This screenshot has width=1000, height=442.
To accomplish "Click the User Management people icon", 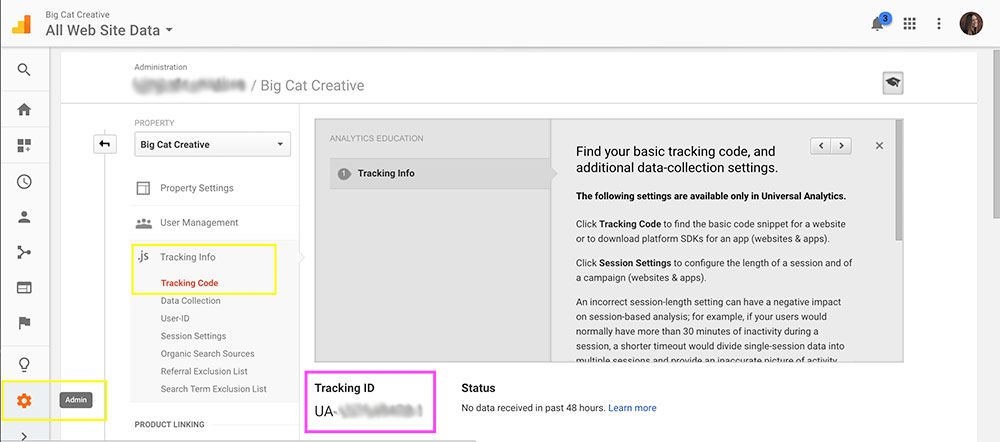I will pos(143,223).
